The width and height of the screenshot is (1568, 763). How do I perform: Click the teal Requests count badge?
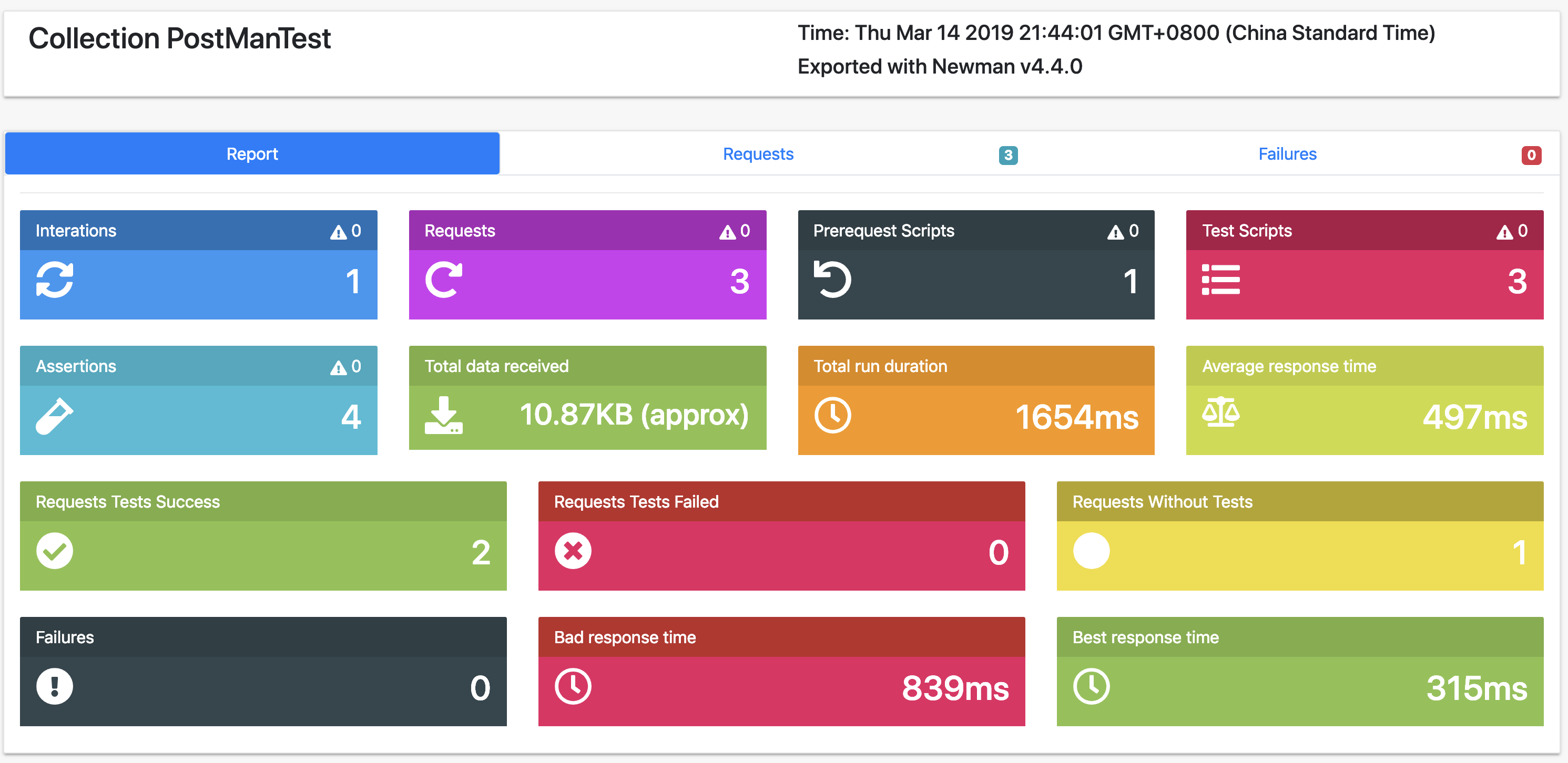[x=1009, y=155]
